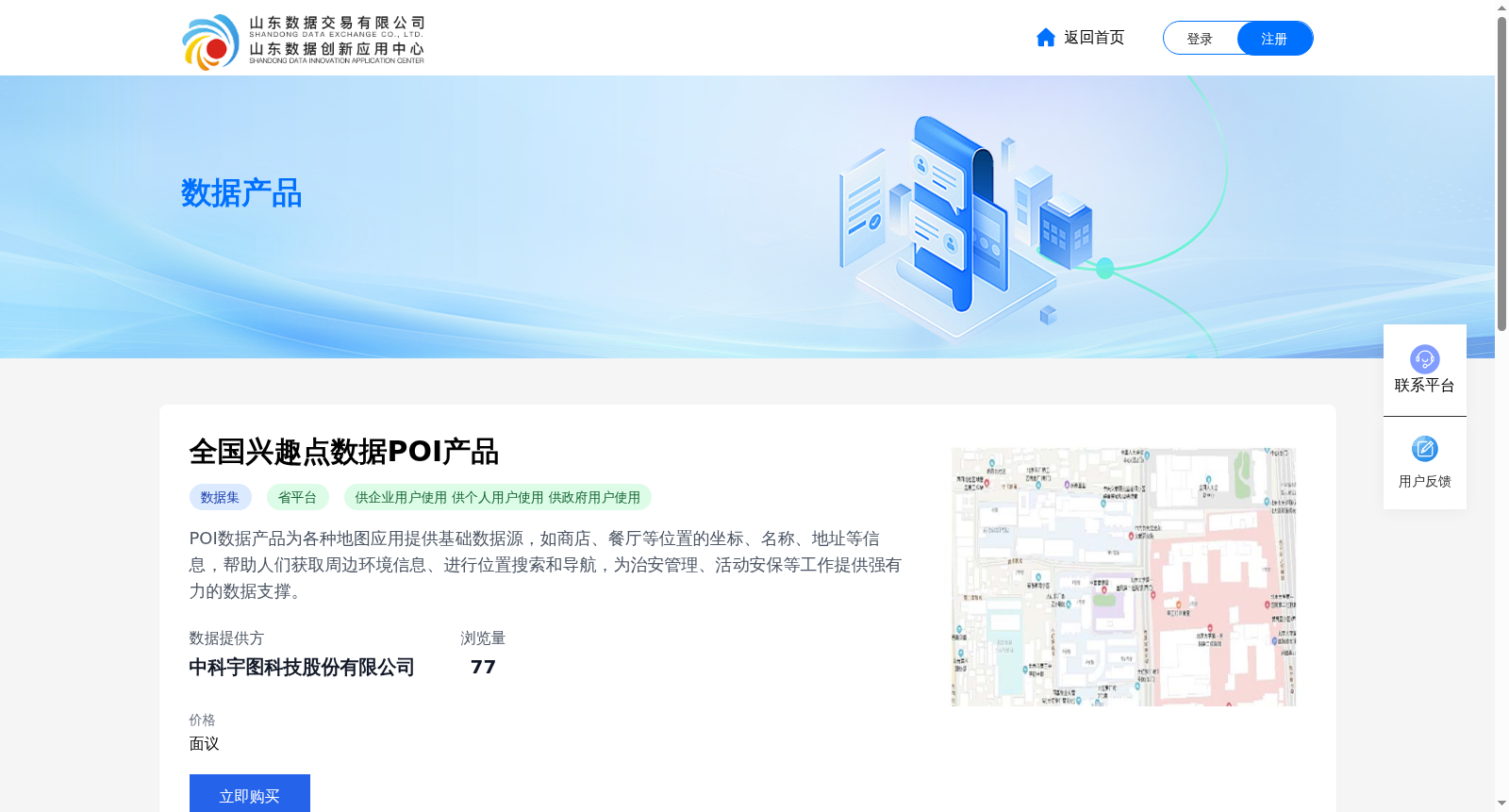Click the vertical scrollbar thumb
This screenshot has height=812, width=1509.
(1501, 174)
